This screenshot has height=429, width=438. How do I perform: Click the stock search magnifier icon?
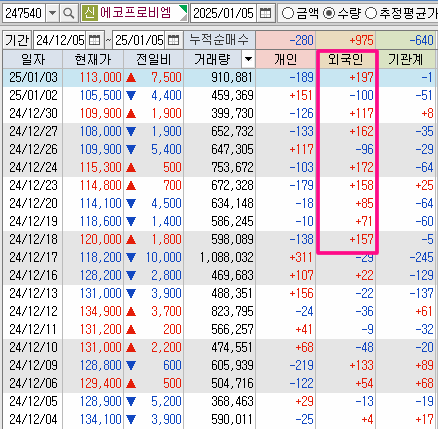(69, 13)
